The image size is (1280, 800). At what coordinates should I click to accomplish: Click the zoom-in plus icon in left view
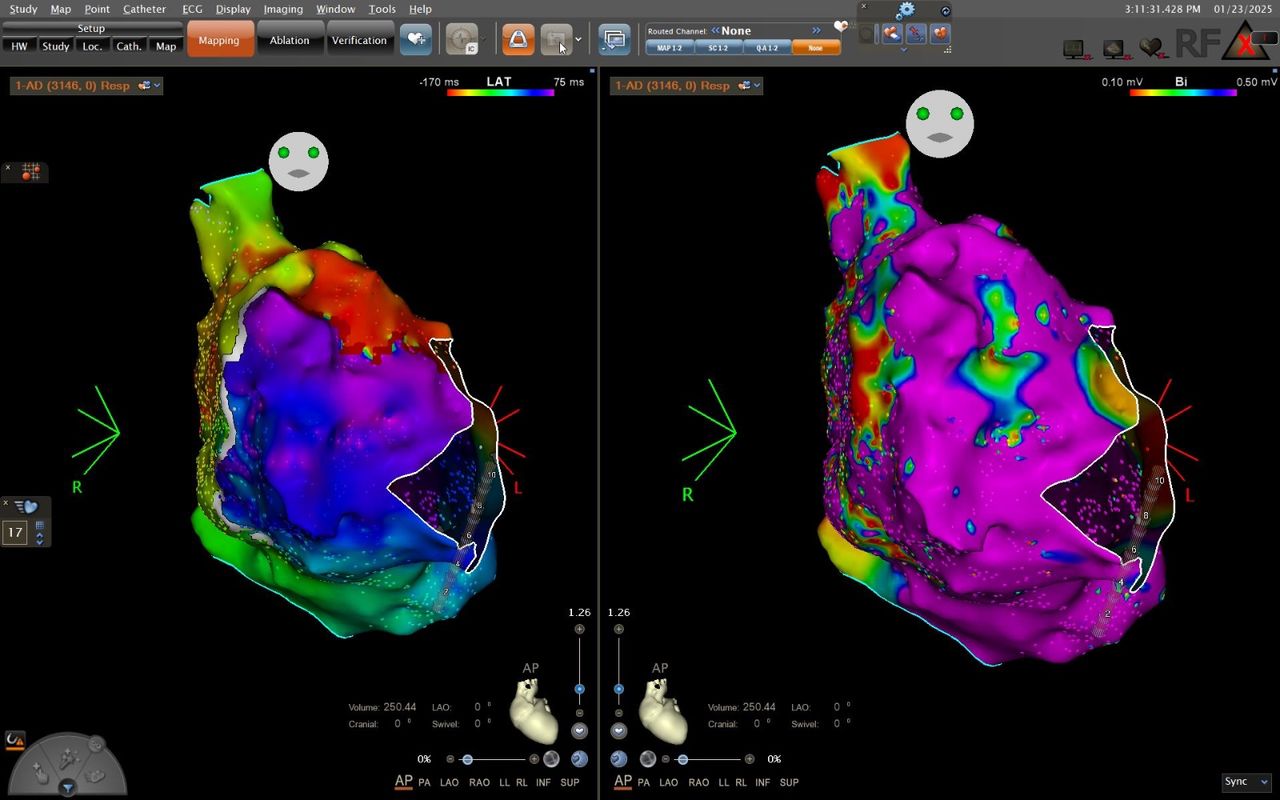coord(579,629)
